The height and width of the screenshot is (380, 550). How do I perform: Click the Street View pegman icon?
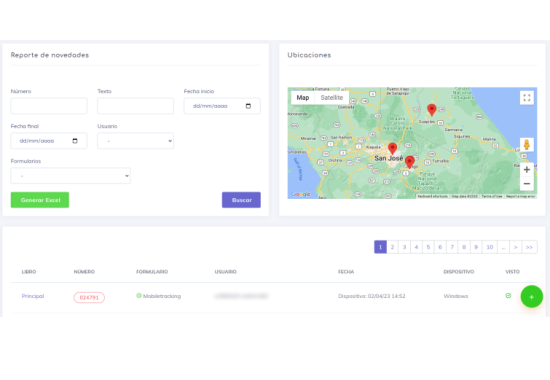[526, 145]
